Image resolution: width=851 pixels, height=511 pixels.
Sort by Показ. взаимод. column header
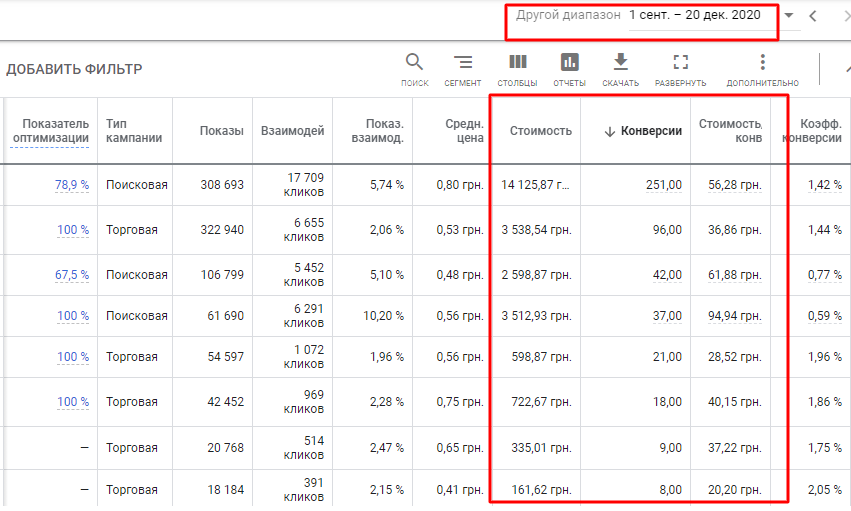(x=377, y=131)
